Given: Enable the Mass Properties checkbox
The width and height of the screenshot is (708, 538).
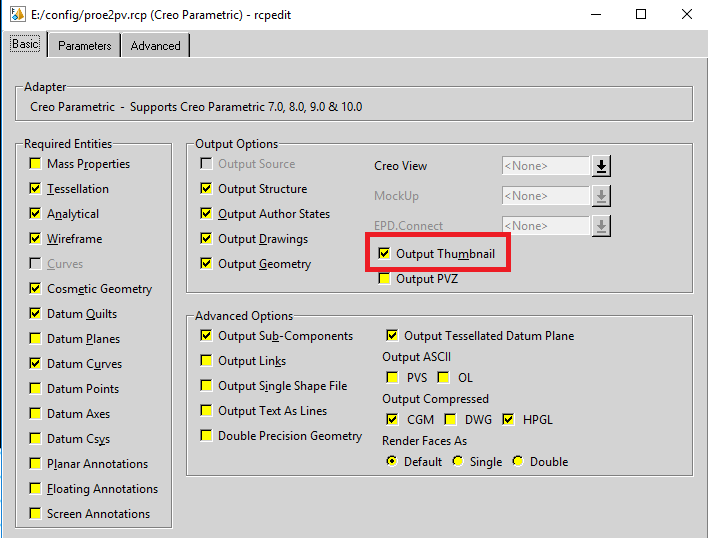Looking at the screenshot, I should (x=35, y=164).
